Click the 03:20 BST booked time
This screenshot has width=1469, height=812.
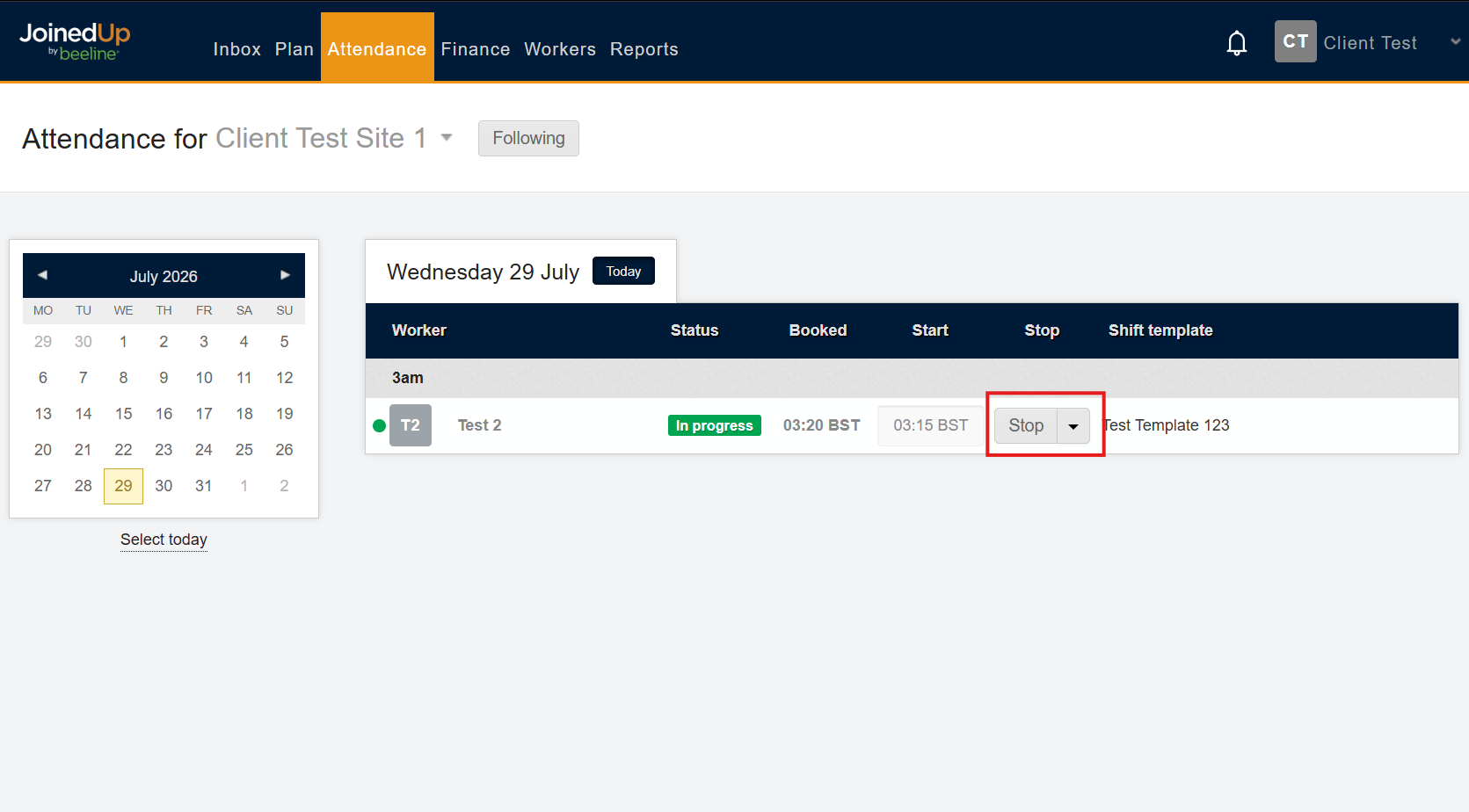tap(822, 425)
